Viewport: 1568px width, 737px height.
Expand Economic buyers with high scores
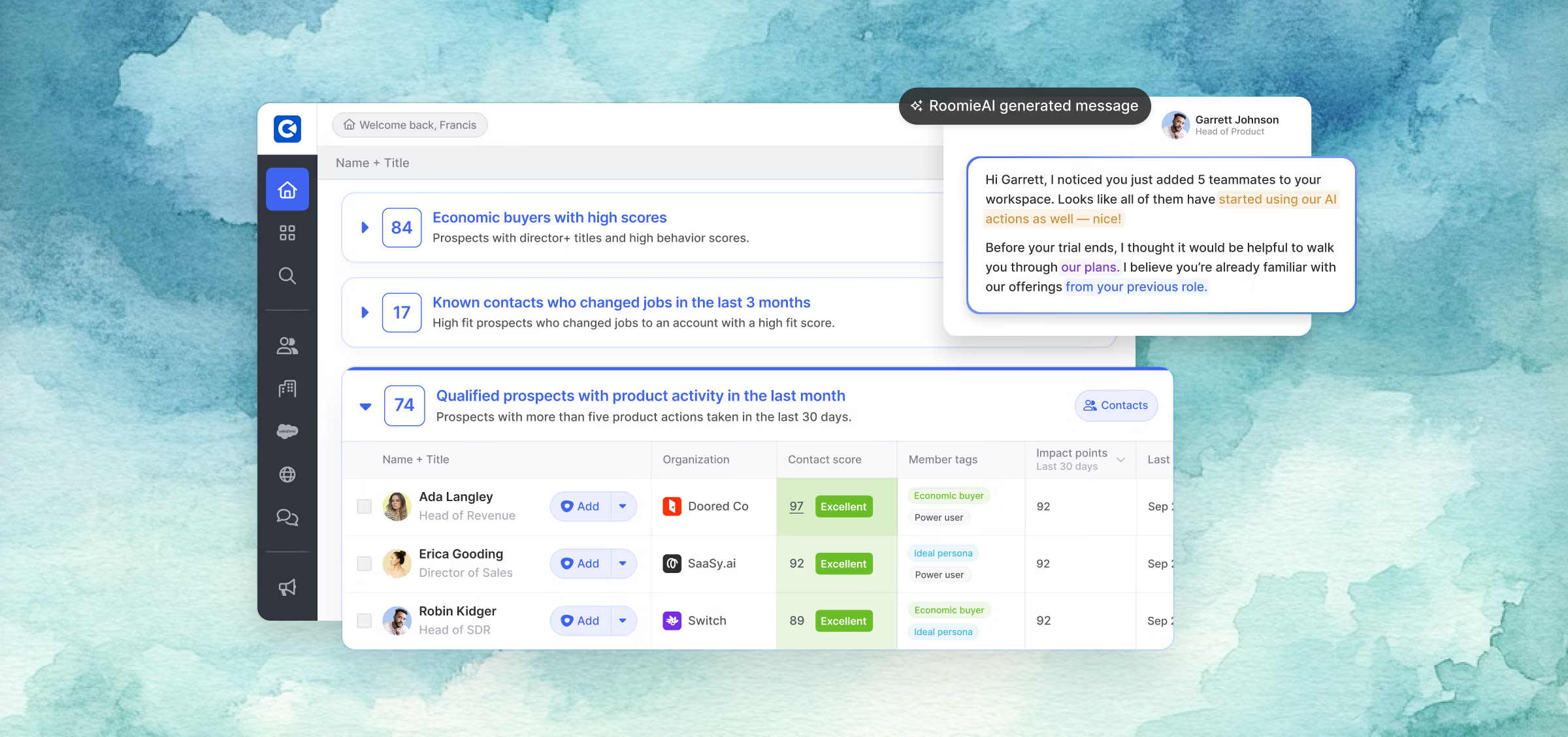[365, 227]
